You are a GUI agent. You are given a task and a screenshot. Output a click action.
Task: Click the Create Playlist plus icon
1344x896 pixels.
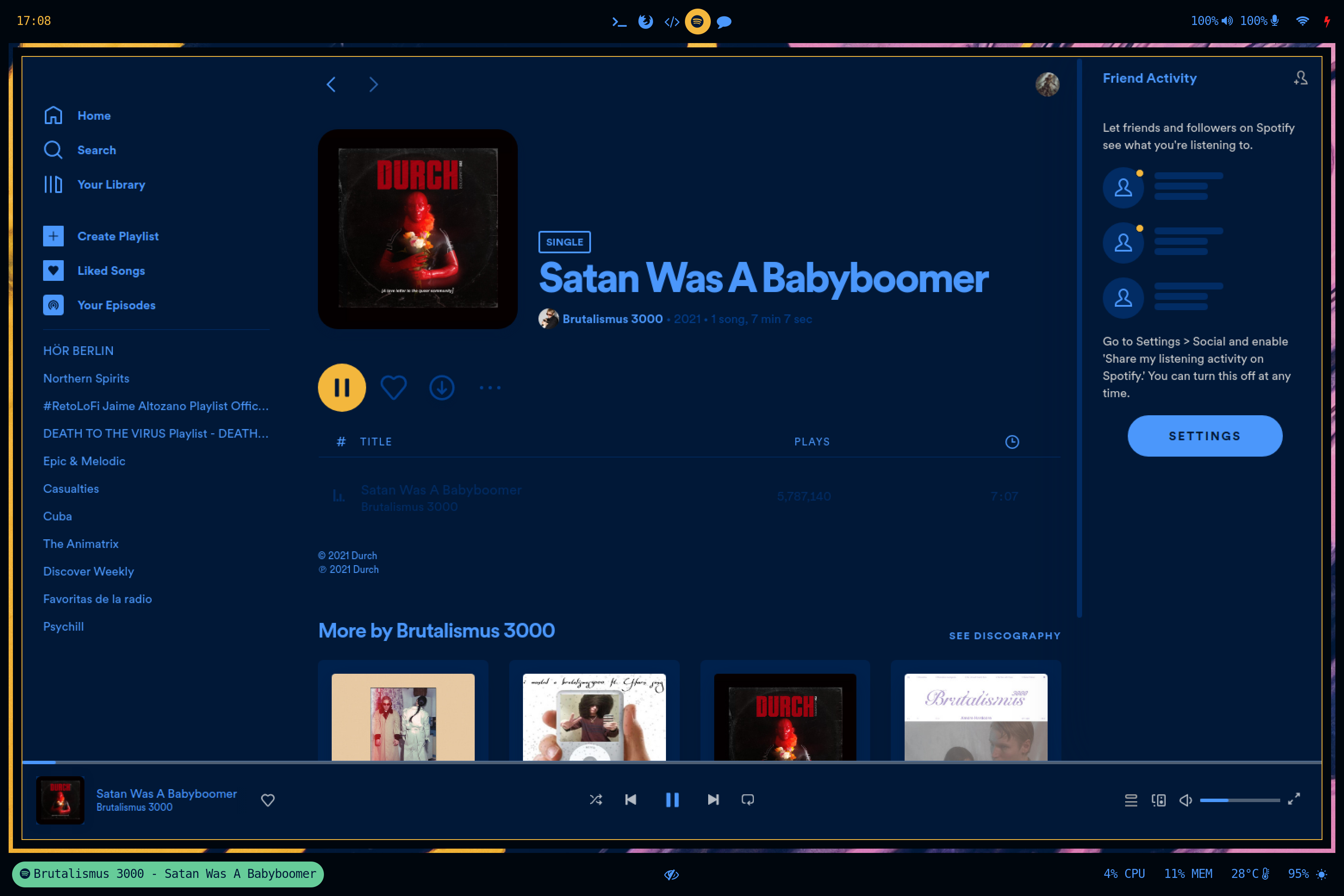[53, 236]
